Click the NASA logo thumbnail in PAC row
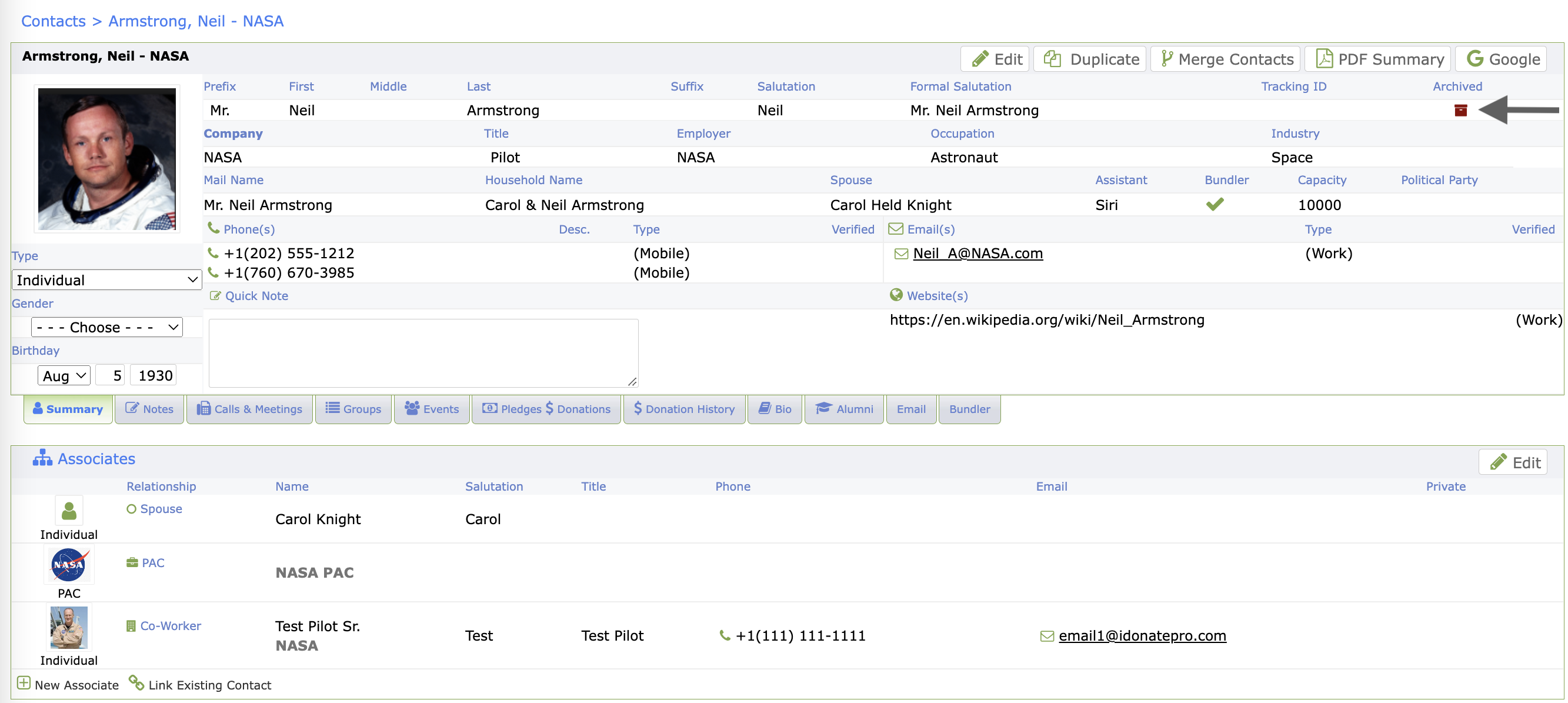The width and height of the screenshot is (1568, 703). [69, 565]
